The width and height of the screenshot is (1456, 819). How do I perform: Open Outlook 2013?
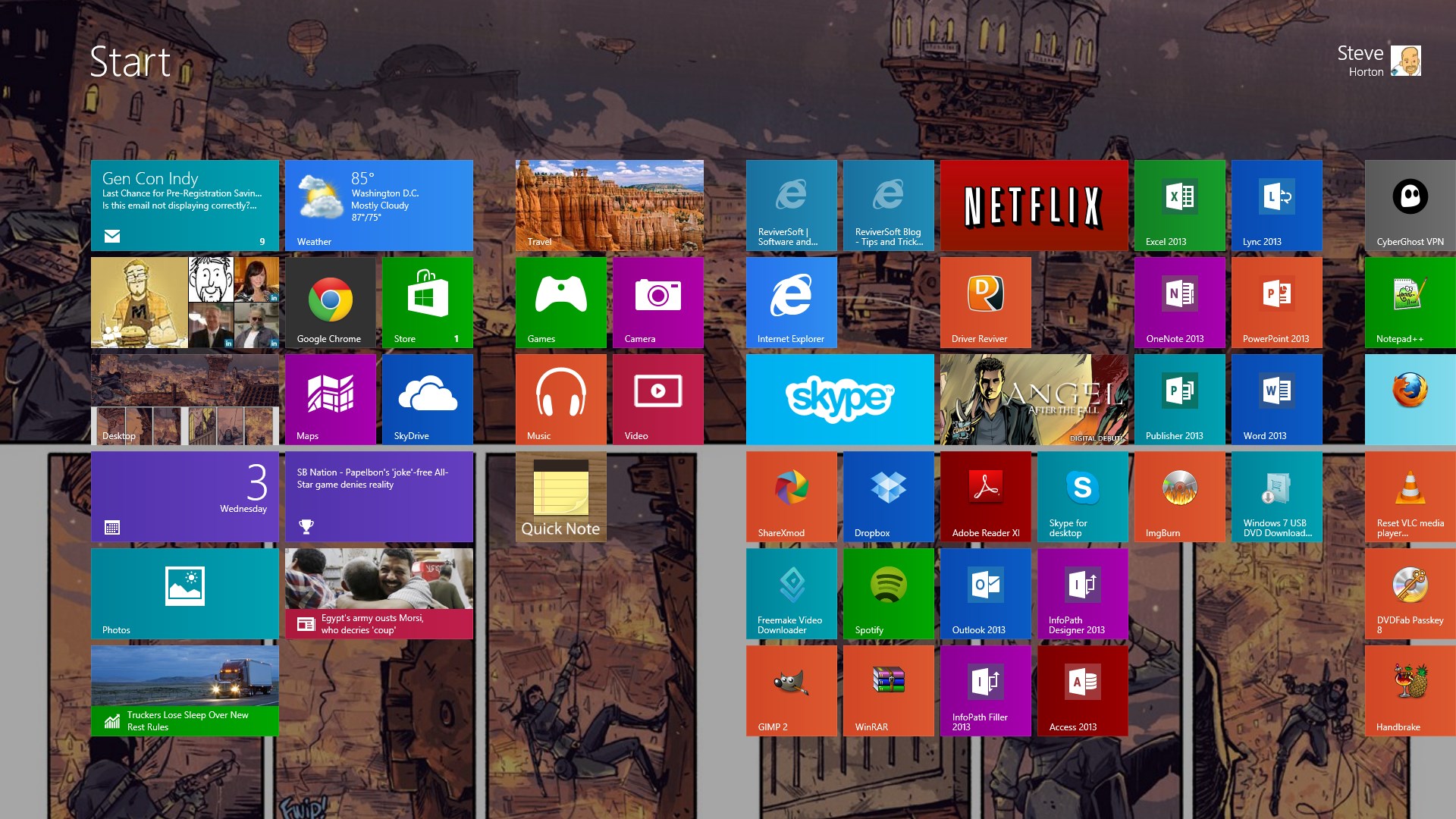[x=985, y=594]
